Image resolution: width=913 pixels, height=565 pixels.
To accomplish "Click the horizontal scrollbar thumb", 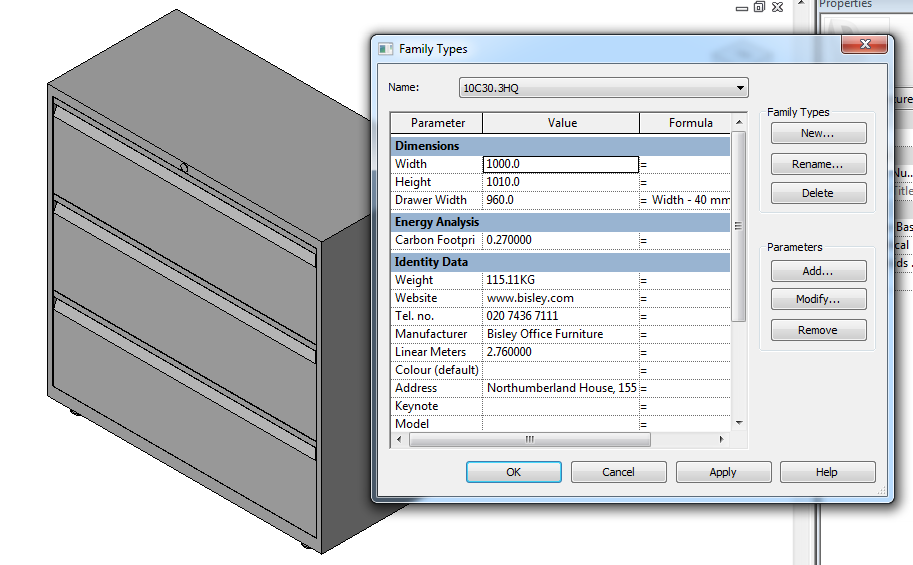I will pyautogui.click(x=529, y=440).
